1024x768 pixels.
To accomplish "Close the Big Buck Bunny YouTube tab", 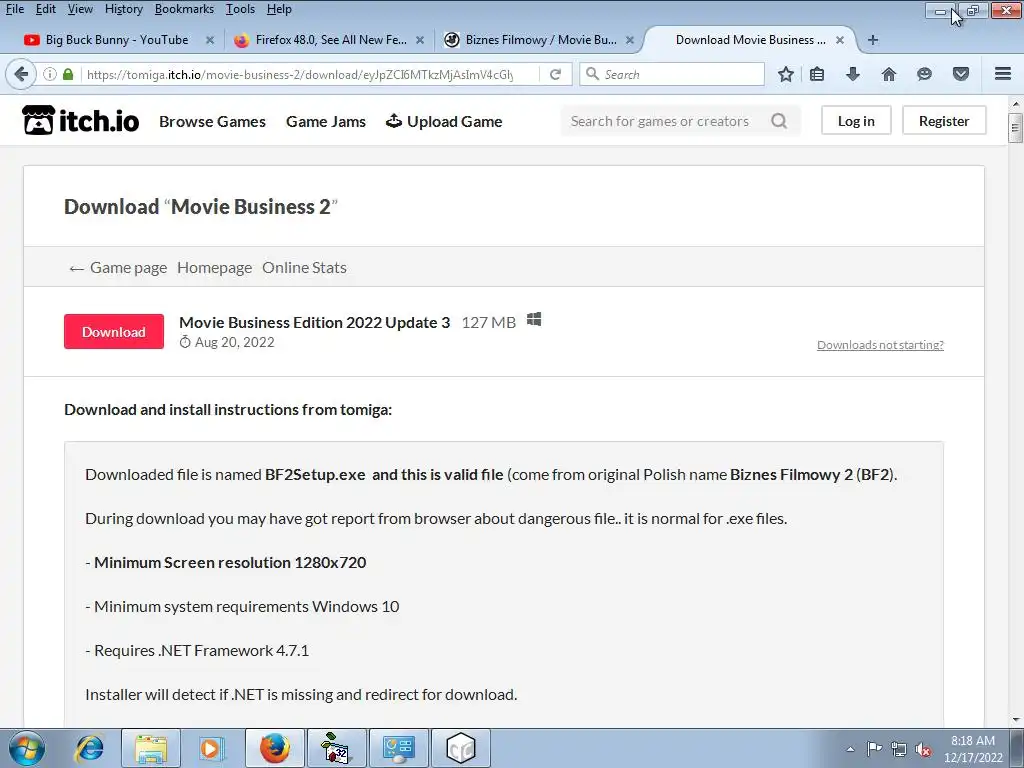I will [x=210, y=40].
